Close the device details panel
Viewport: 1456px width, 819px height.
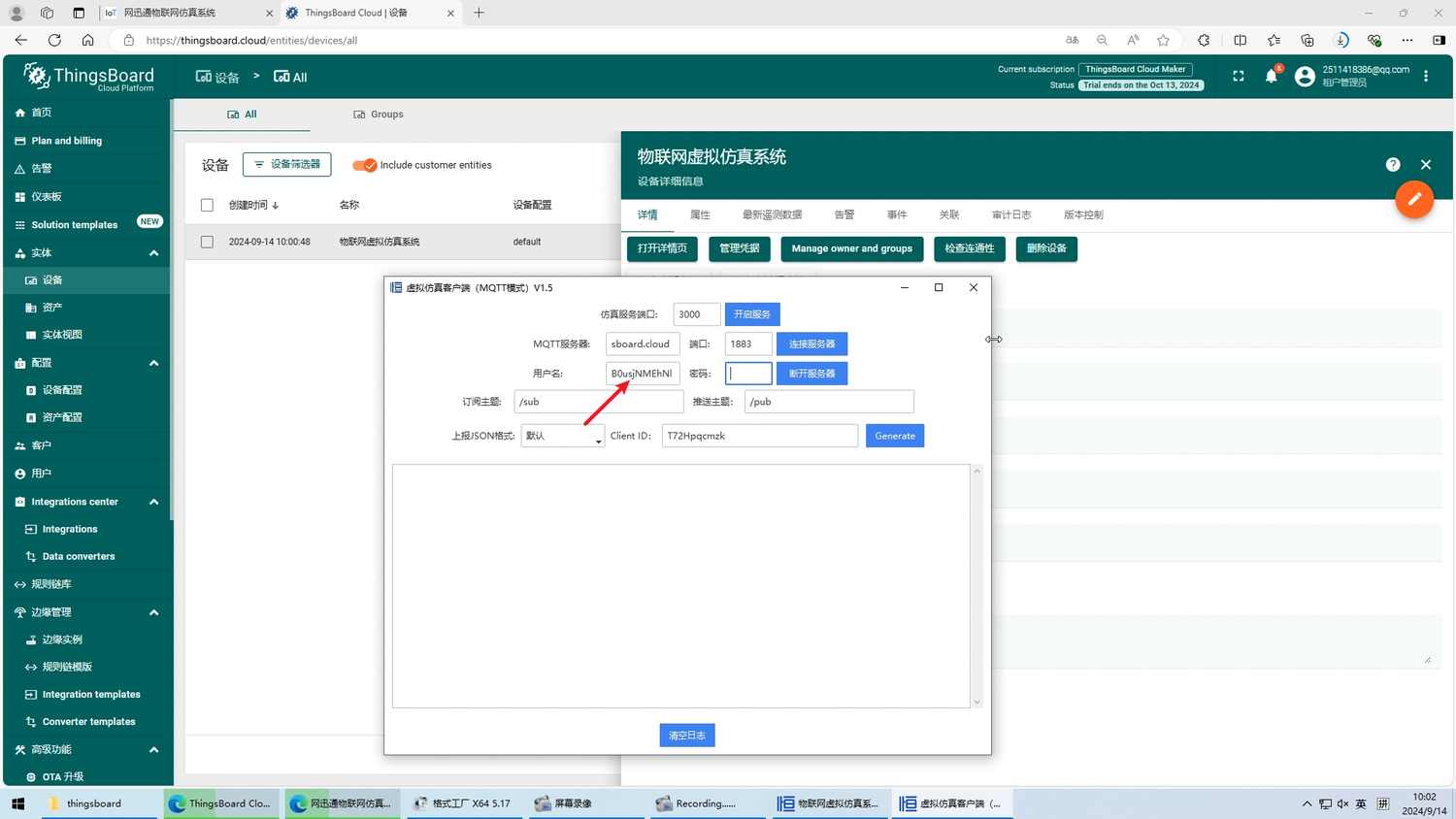pyautogui.click(x=1426, y=165)
